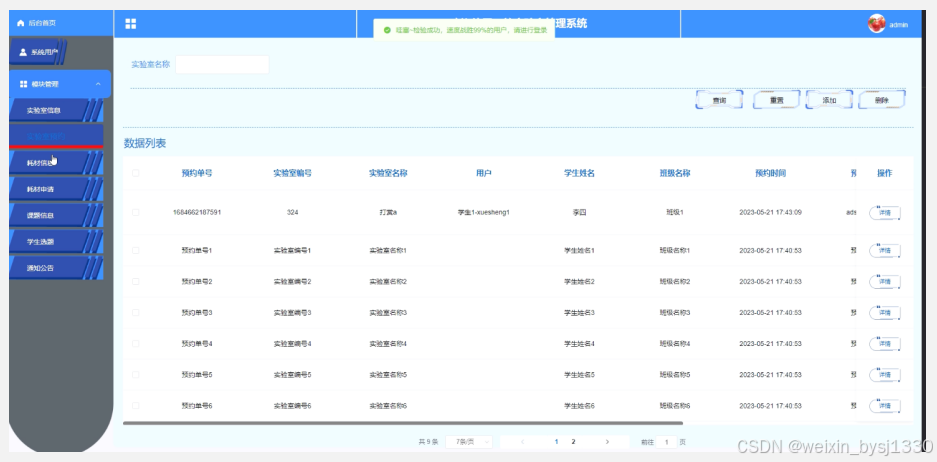Check the 预约单号4 row checkbox
937x462 pixels.
pos(136,344)
